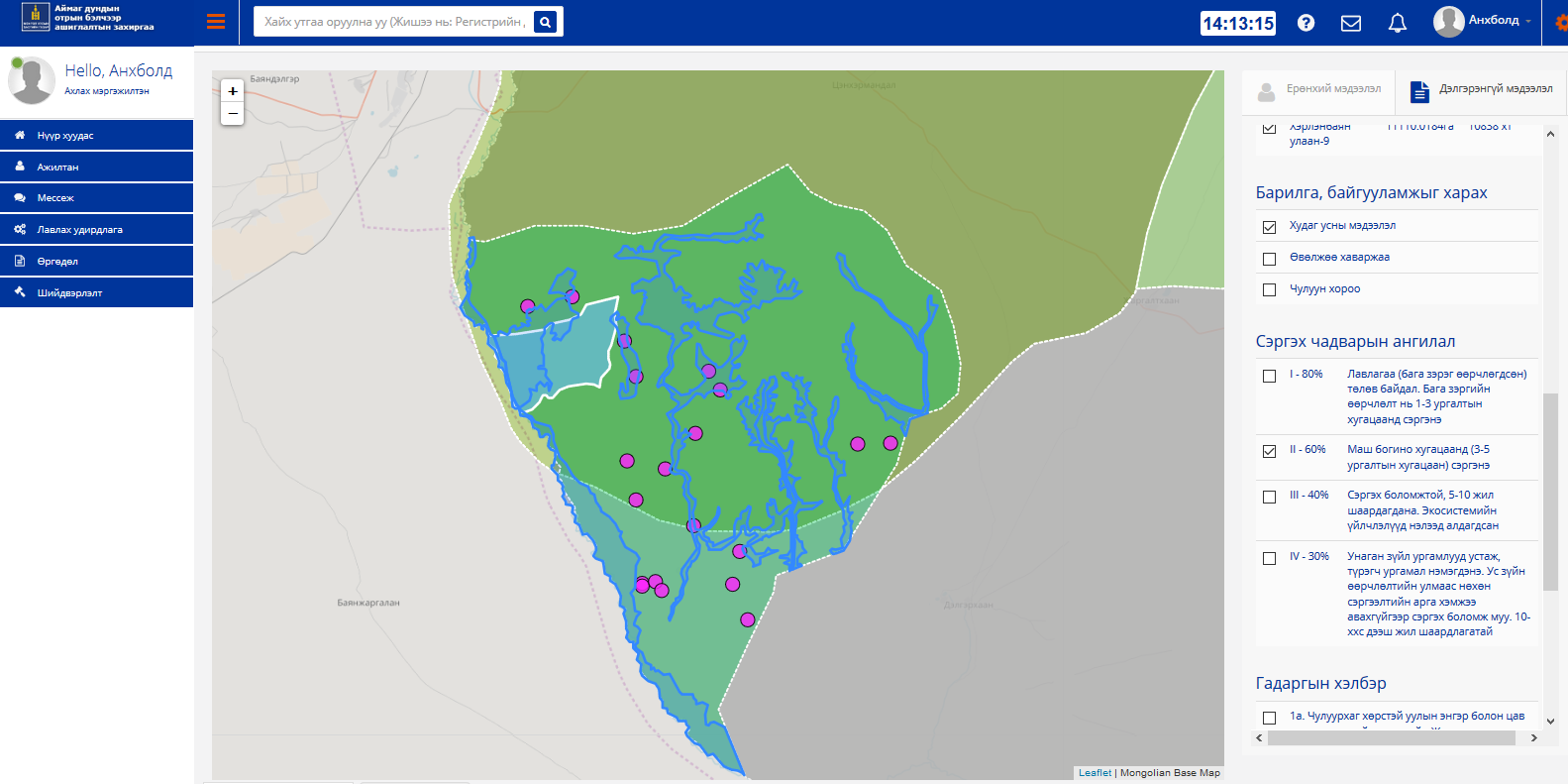Viewport: 1568px width, 784px height.
Task: Click the search magnifier button
Action: pos(545,22)
